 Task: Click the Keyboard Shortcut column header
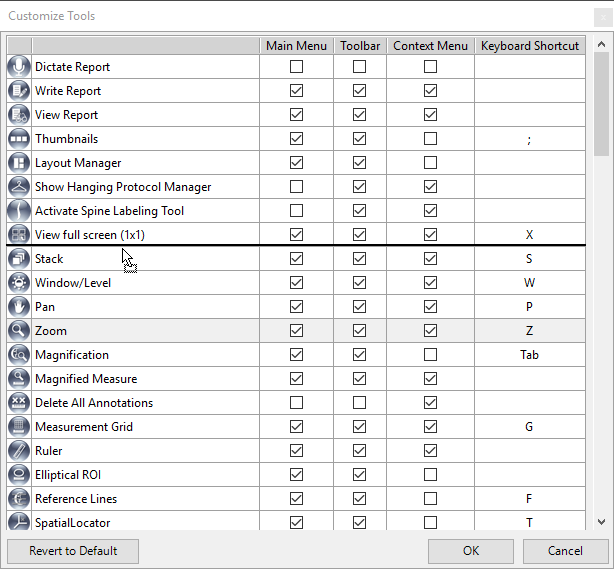[530, 46]
